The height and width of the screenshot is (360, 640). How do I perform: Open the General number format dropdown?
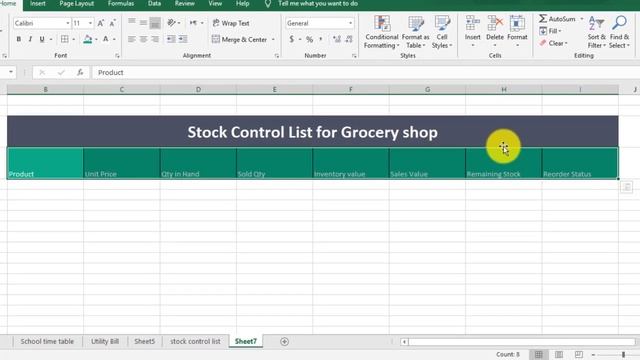pos(350,23)
